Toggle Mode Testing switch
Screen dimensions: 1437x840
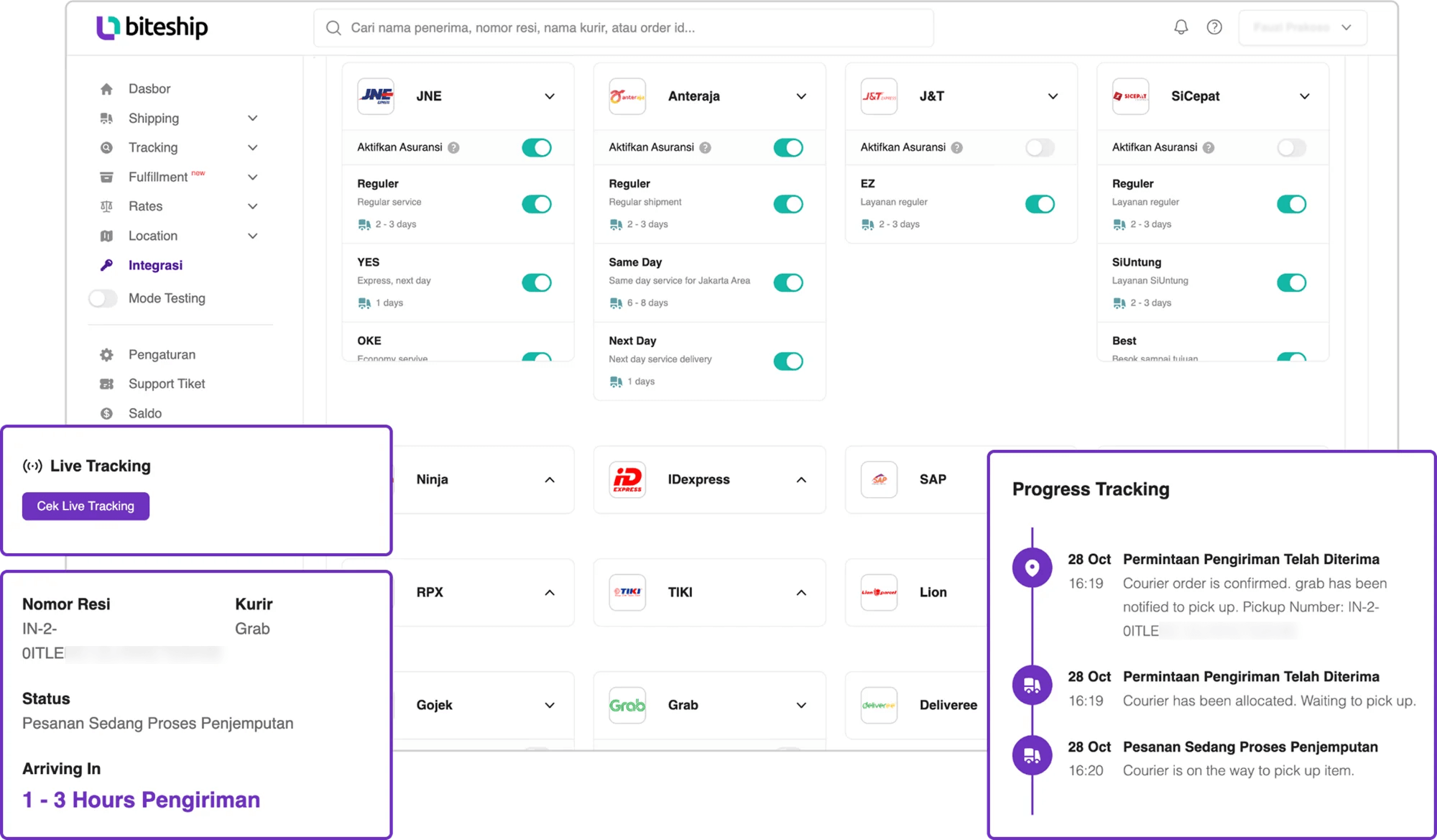click(103, 298)
